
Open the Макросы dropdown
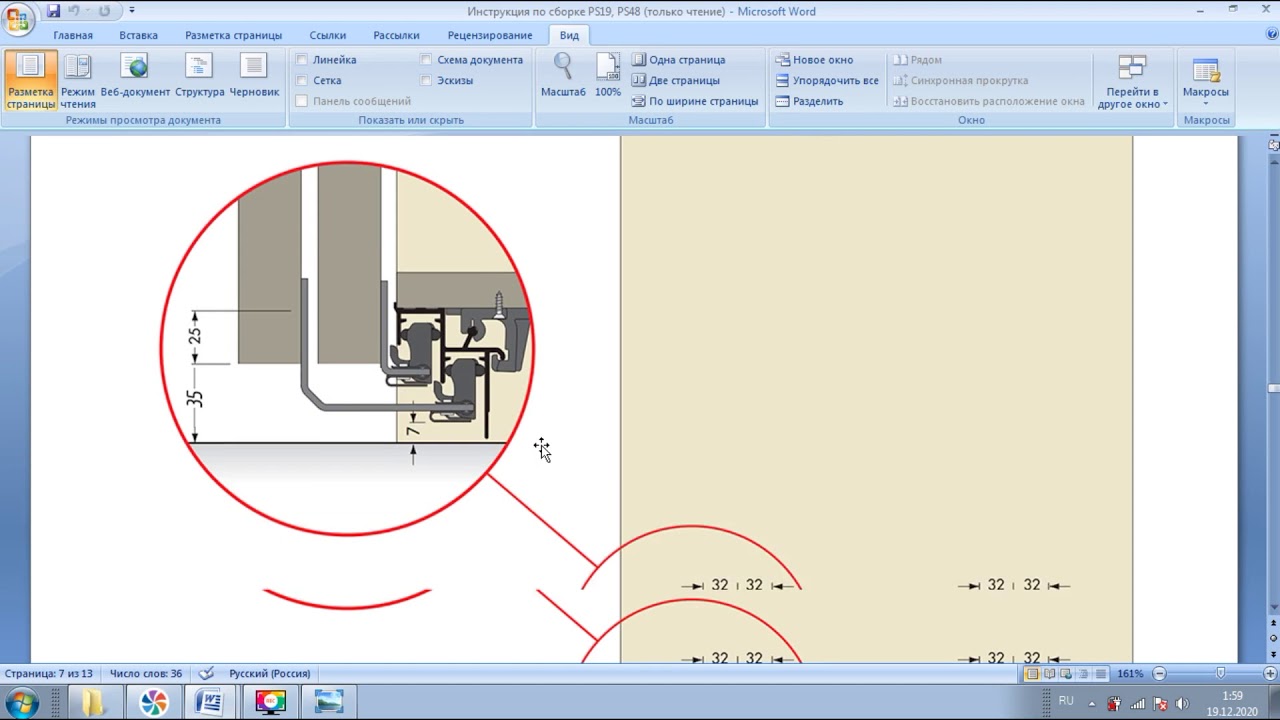click(1206, 81)
